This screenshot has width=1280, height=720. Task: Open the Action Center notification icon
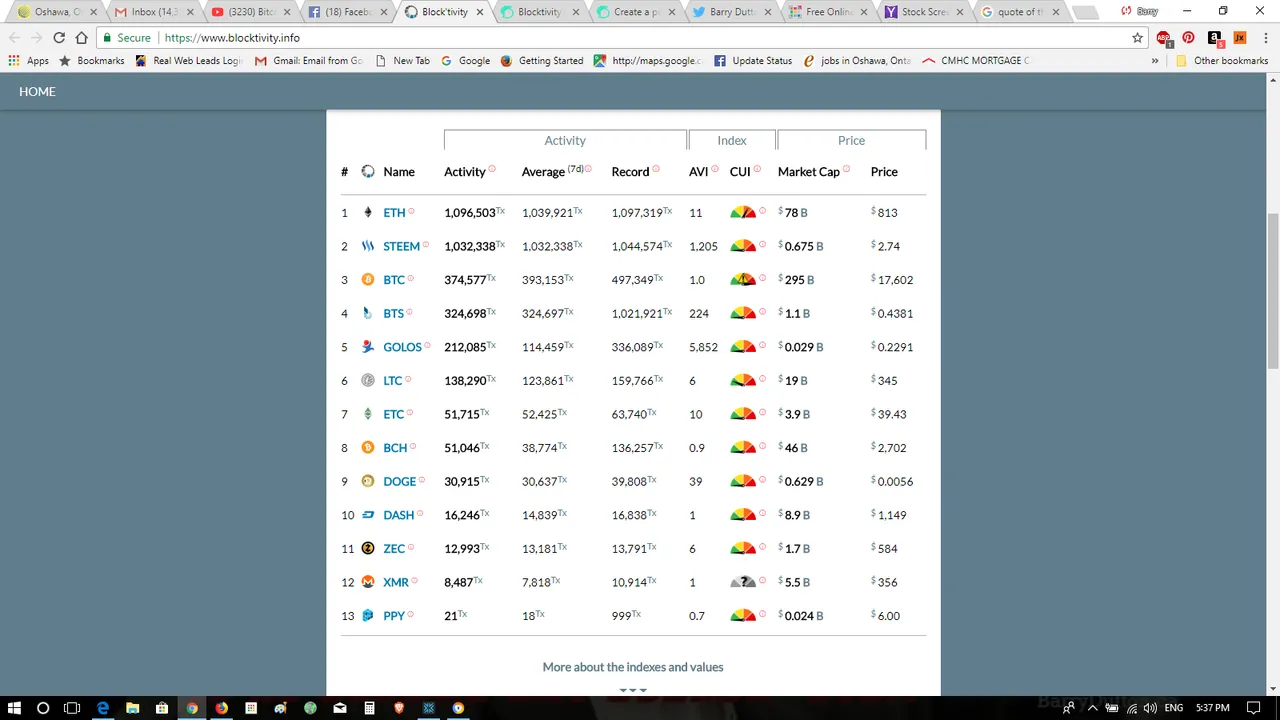click(1254, 708)
